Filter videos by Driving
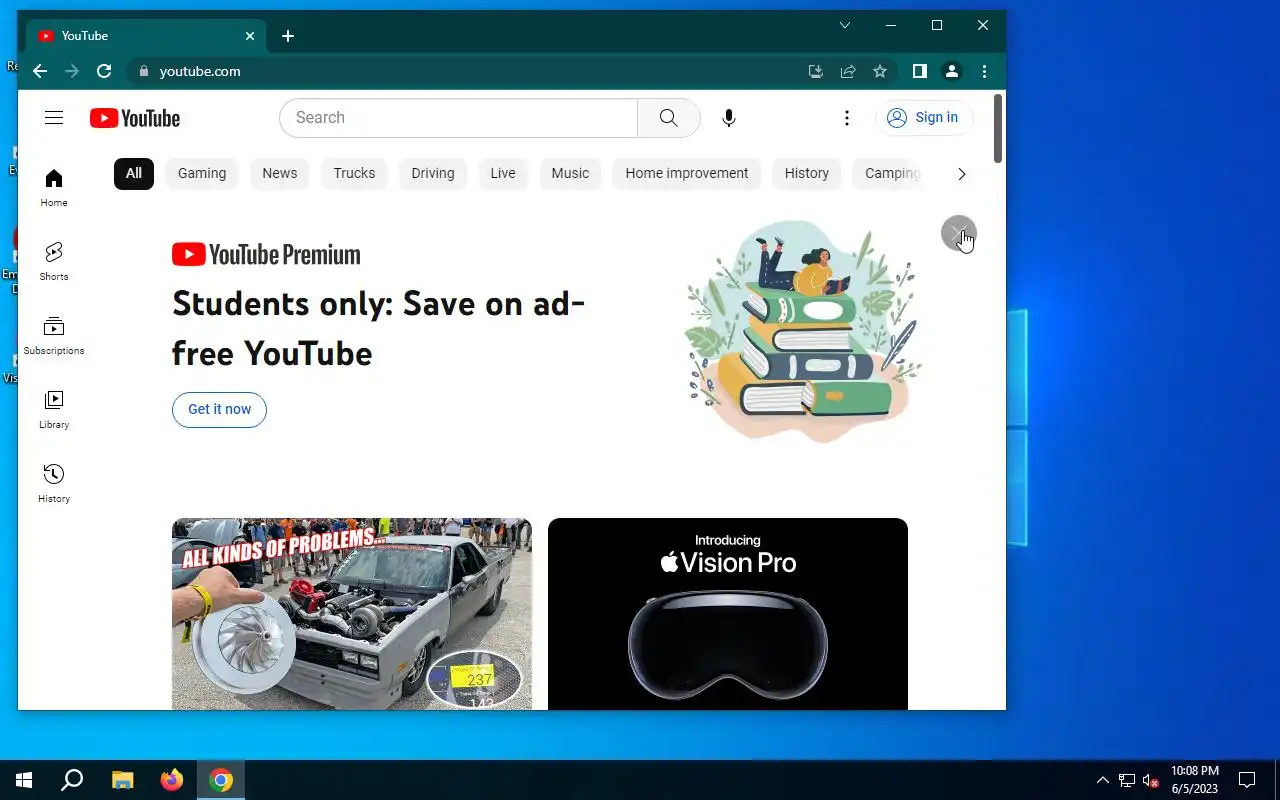 433,173
